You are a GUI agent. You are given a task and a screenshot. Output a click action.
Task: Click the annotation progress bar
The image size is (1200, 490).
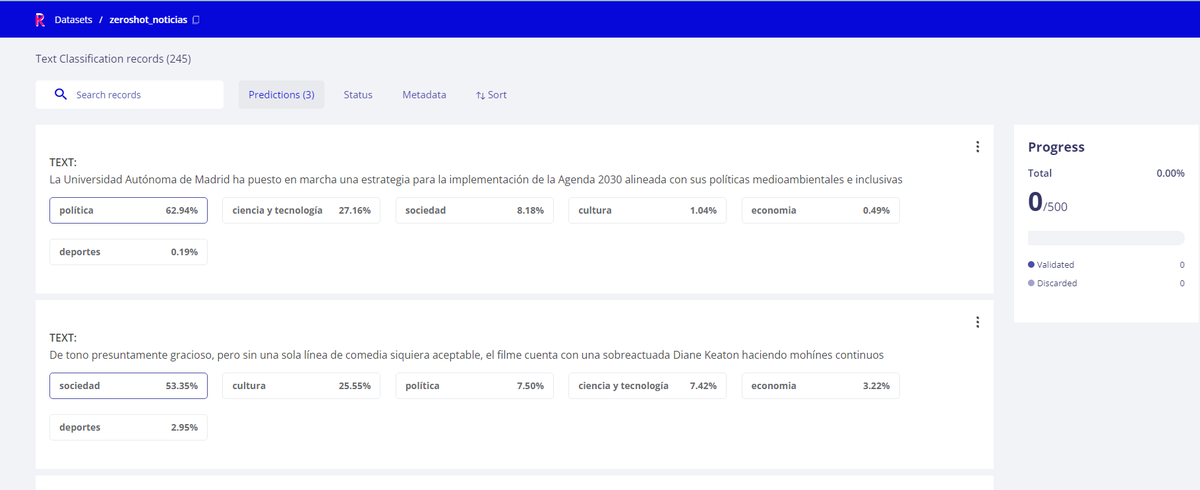tap(1106, 238)
